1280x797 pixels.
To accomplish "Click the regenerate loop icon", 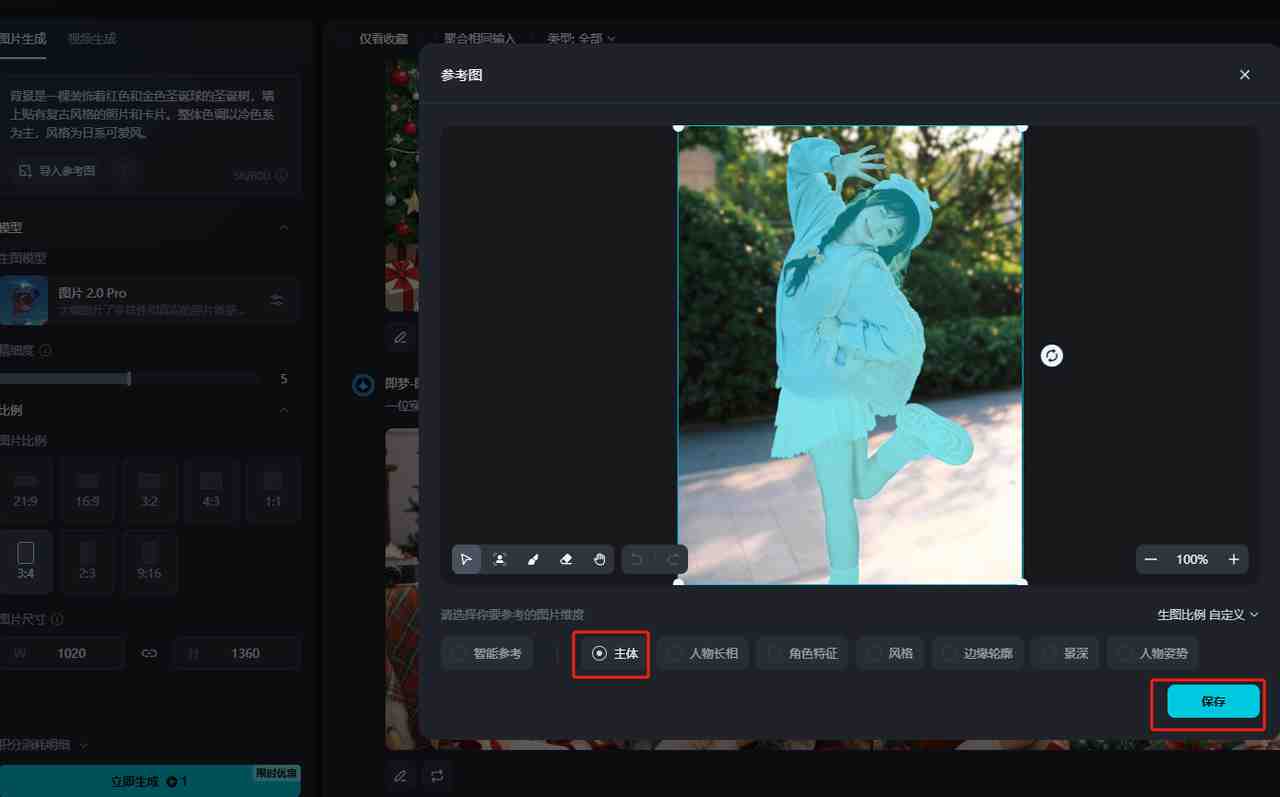I will pos(437,774).
